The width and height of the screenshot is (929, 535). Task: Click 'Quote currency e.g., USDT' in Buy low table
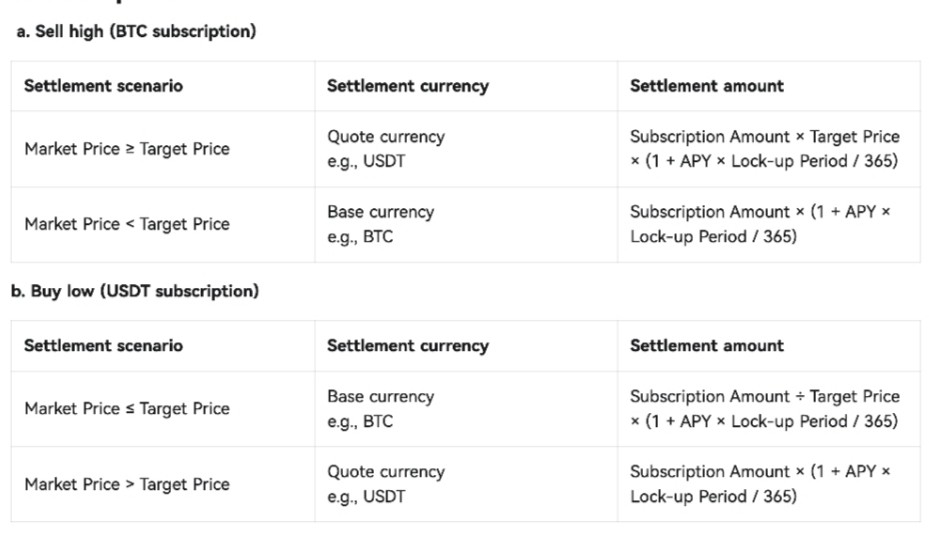coord(385,484)
